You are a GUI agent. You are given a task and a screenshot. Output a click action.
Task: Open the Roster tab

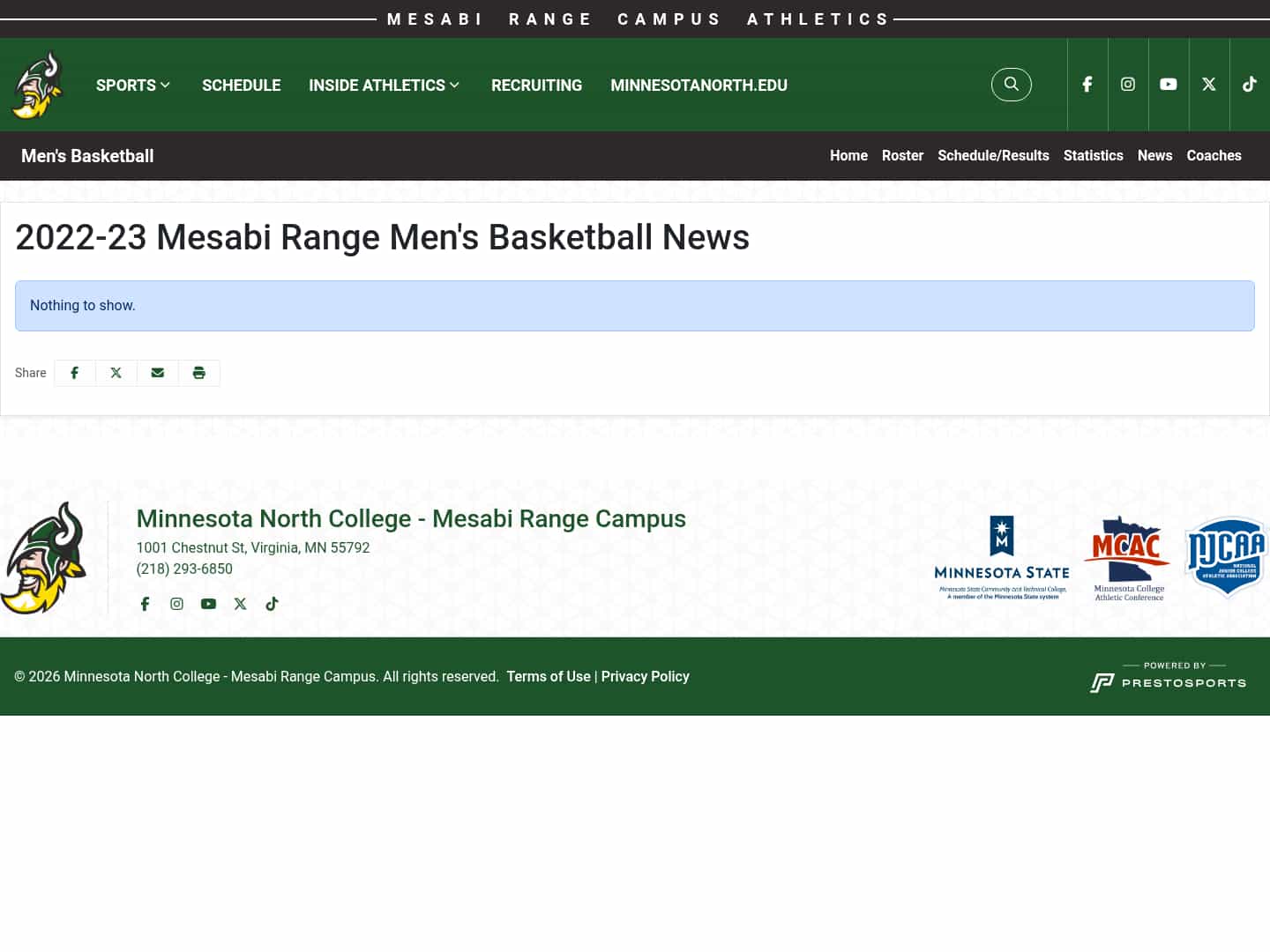902,155
